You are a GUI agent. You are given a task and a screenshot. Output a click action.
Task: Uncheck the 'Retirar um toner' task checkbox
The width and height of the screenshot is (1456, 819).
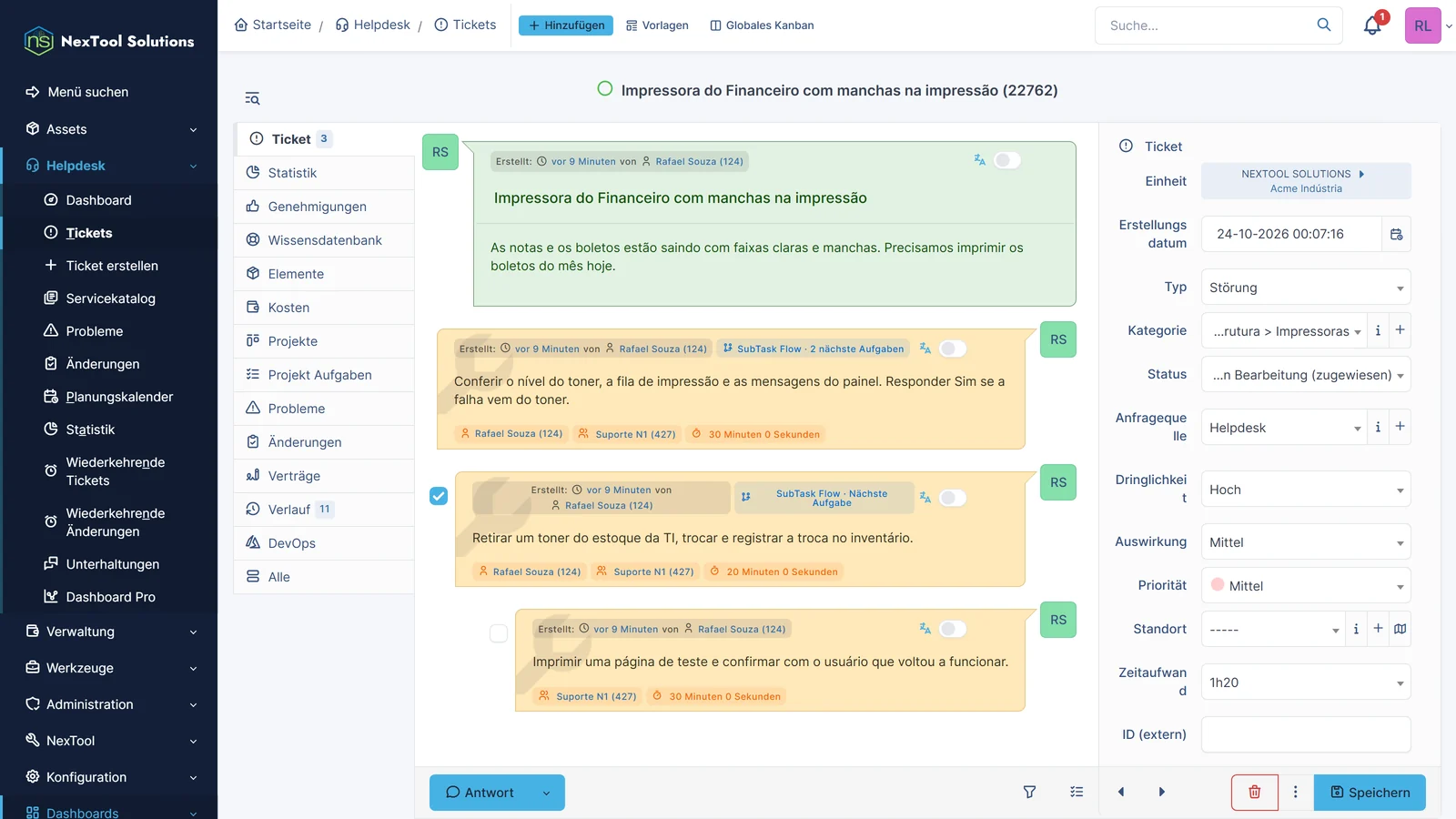click(439, 496)
